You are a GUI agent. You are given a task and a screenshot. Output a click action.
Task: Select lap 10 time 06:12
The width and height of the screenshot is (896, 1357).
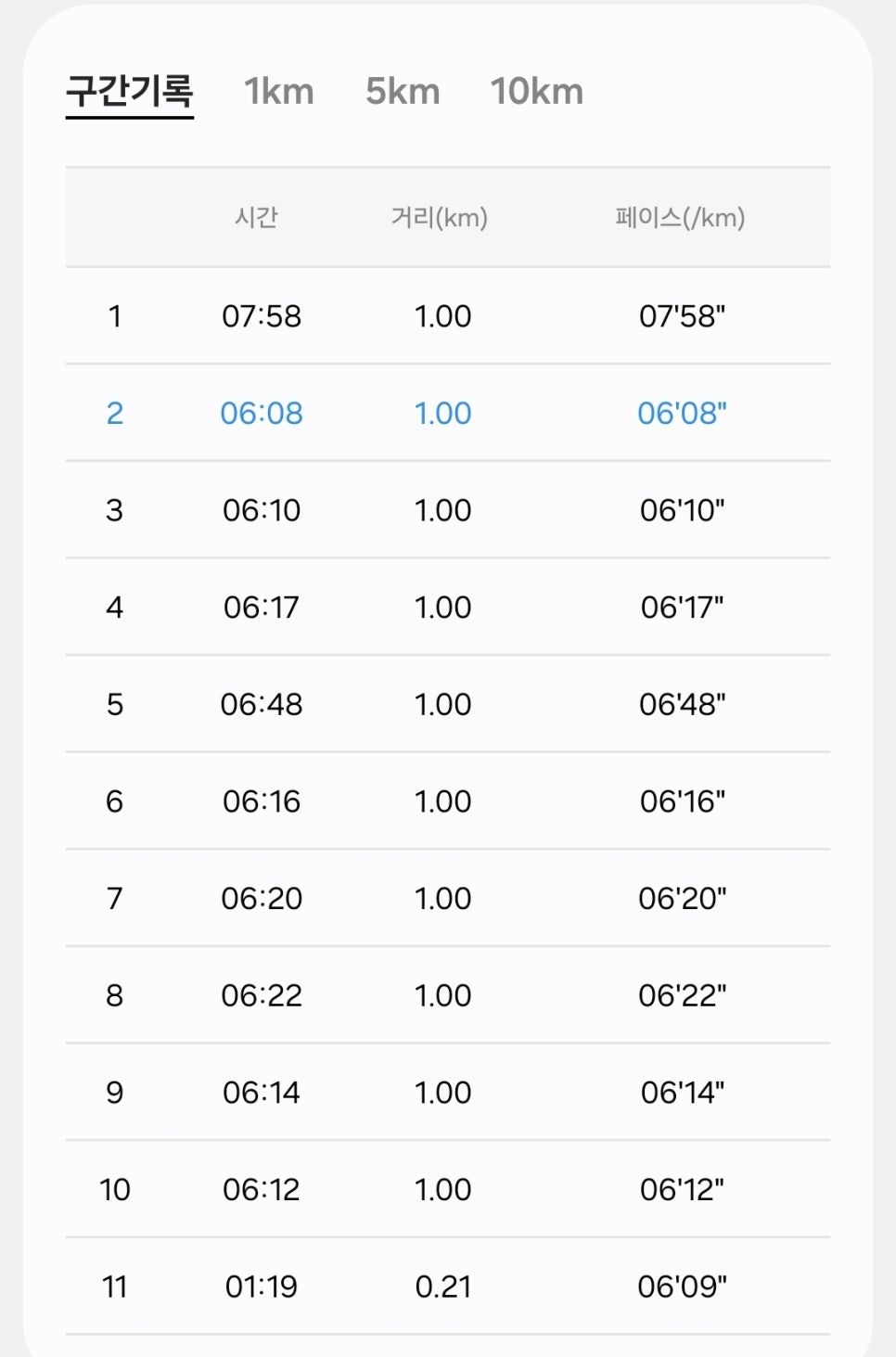tap(262, 1189)
